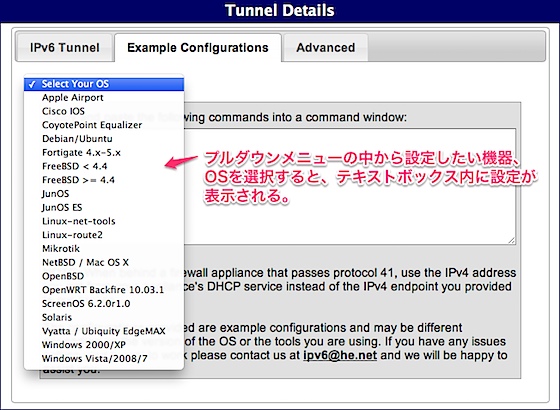Choose FreeBSD >= 4.4 option

point(104,180)
